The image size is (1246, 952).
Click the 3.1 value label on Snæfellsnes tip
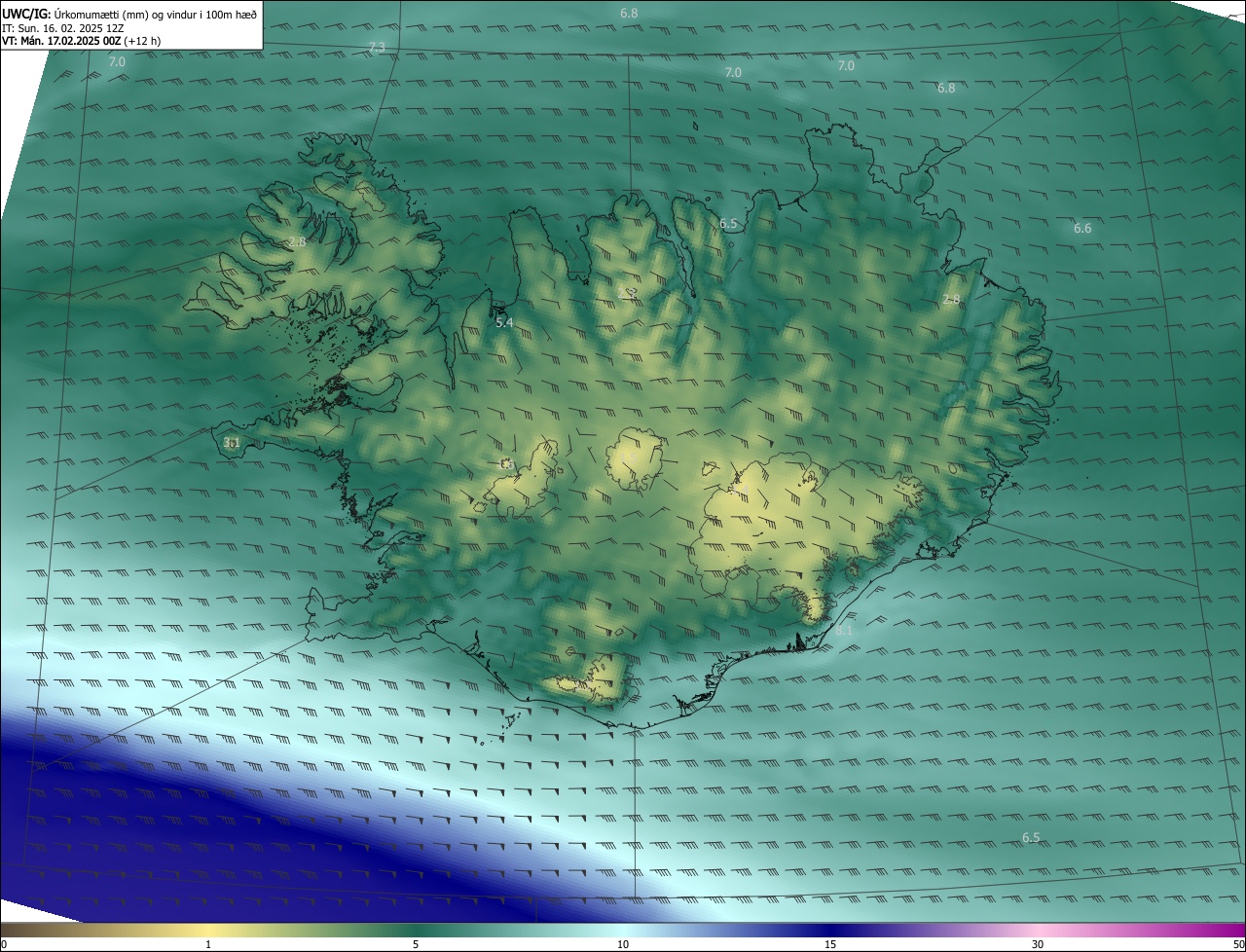point(232,443)
